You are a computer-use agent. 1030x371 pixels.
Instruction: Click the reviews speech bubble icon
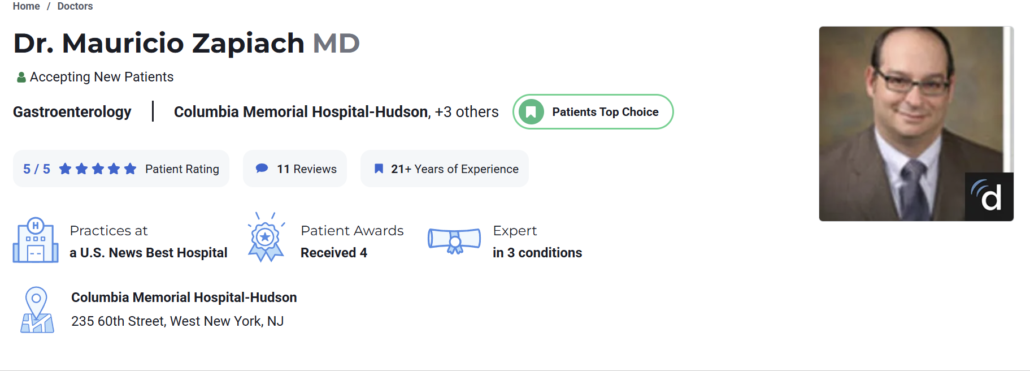(x=261, y=169)
